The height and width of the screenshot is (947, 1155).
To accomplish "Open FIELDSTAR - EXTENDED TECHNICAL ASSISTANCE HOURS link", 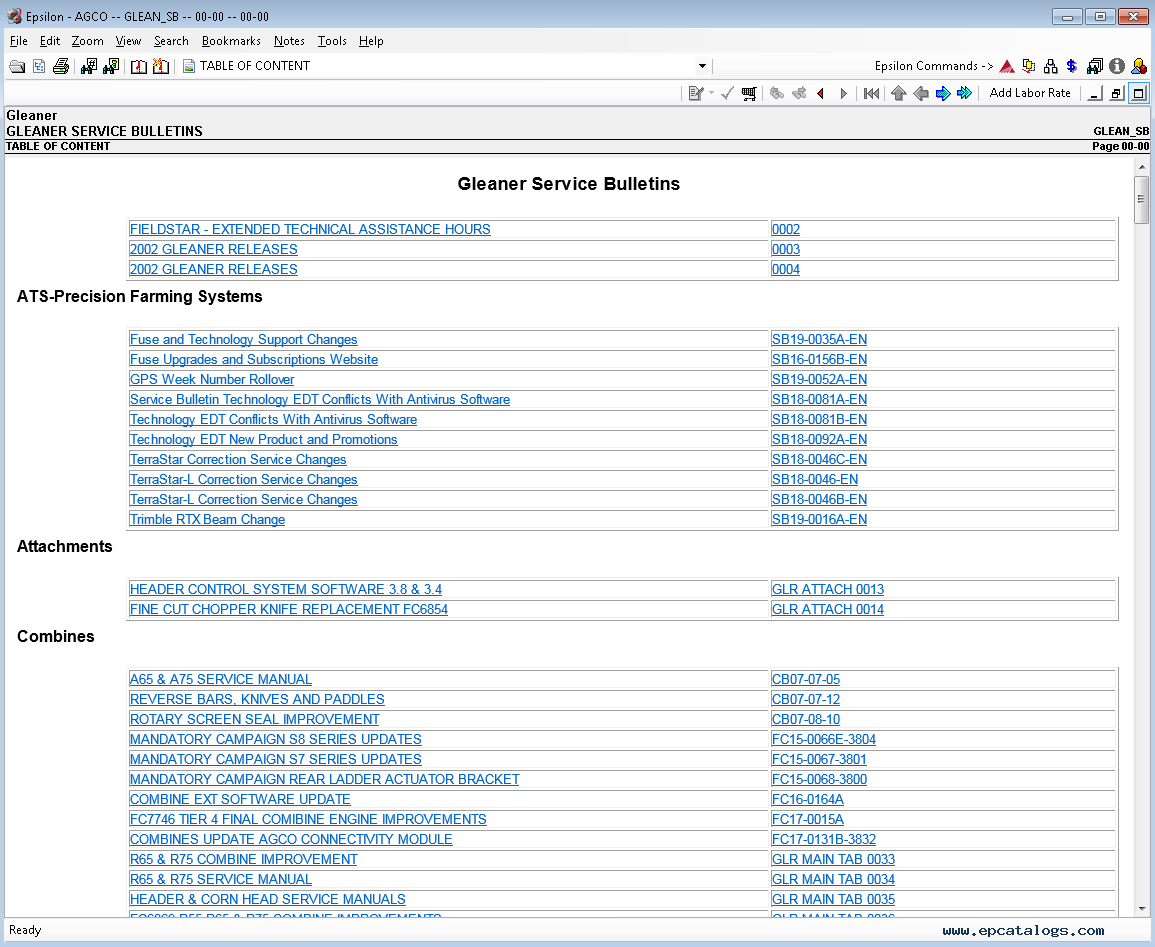I will pyautogui.click(x=310, y=230).
